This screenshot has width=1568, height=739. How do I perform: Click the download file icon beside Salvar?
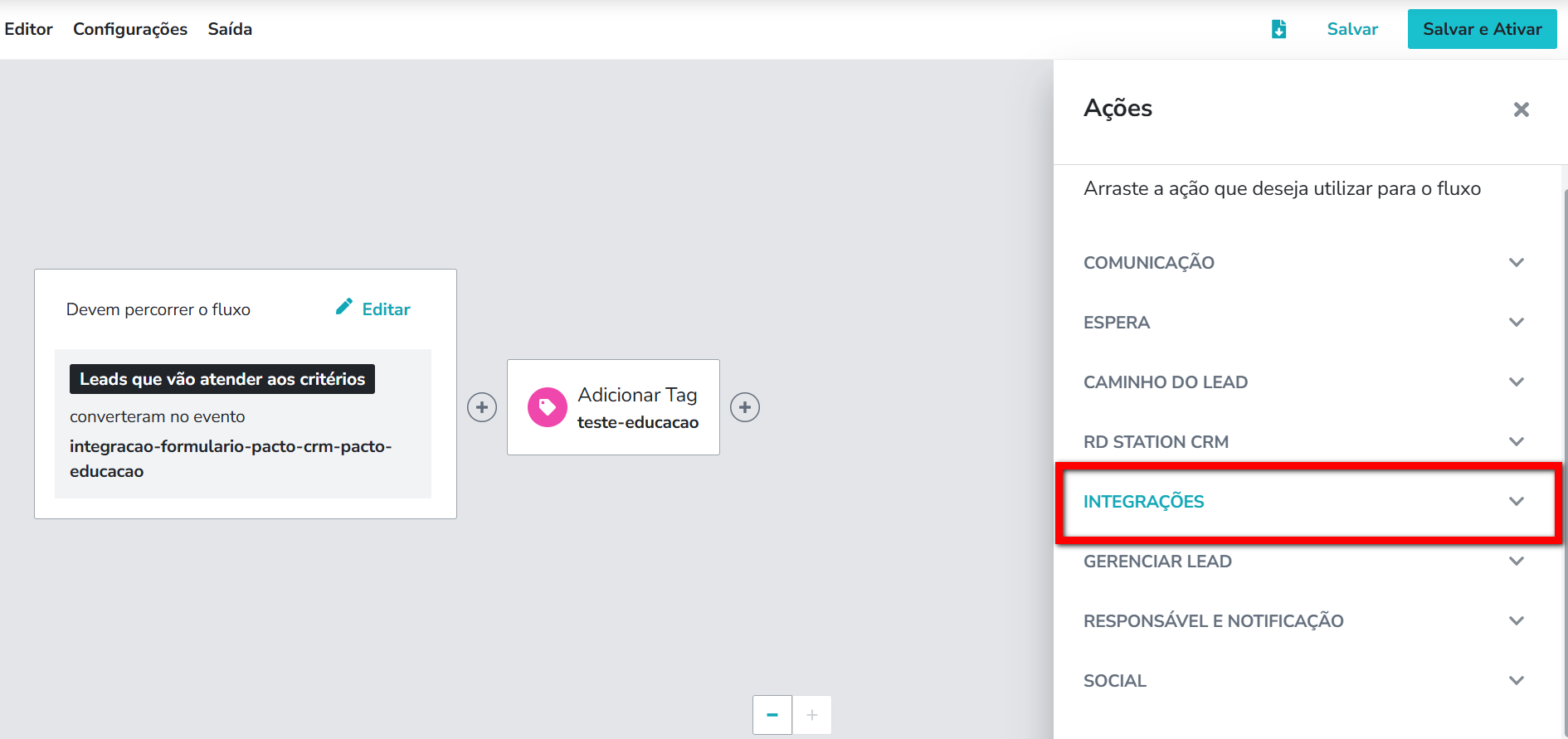[x=1278, y=29]
